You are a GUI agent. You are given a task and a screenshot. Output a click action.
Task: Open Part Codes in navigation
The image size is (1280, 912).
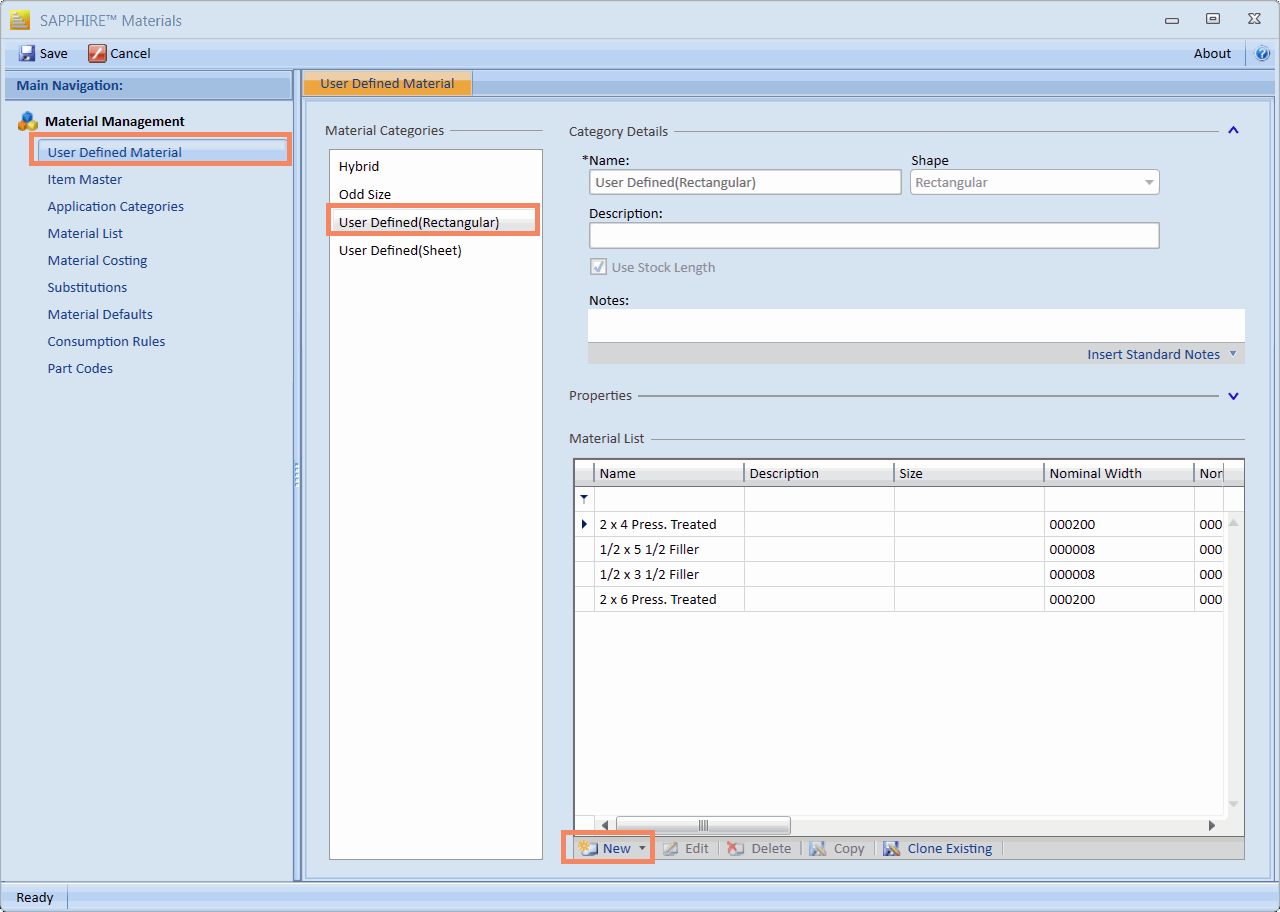[x=80, y=368]
